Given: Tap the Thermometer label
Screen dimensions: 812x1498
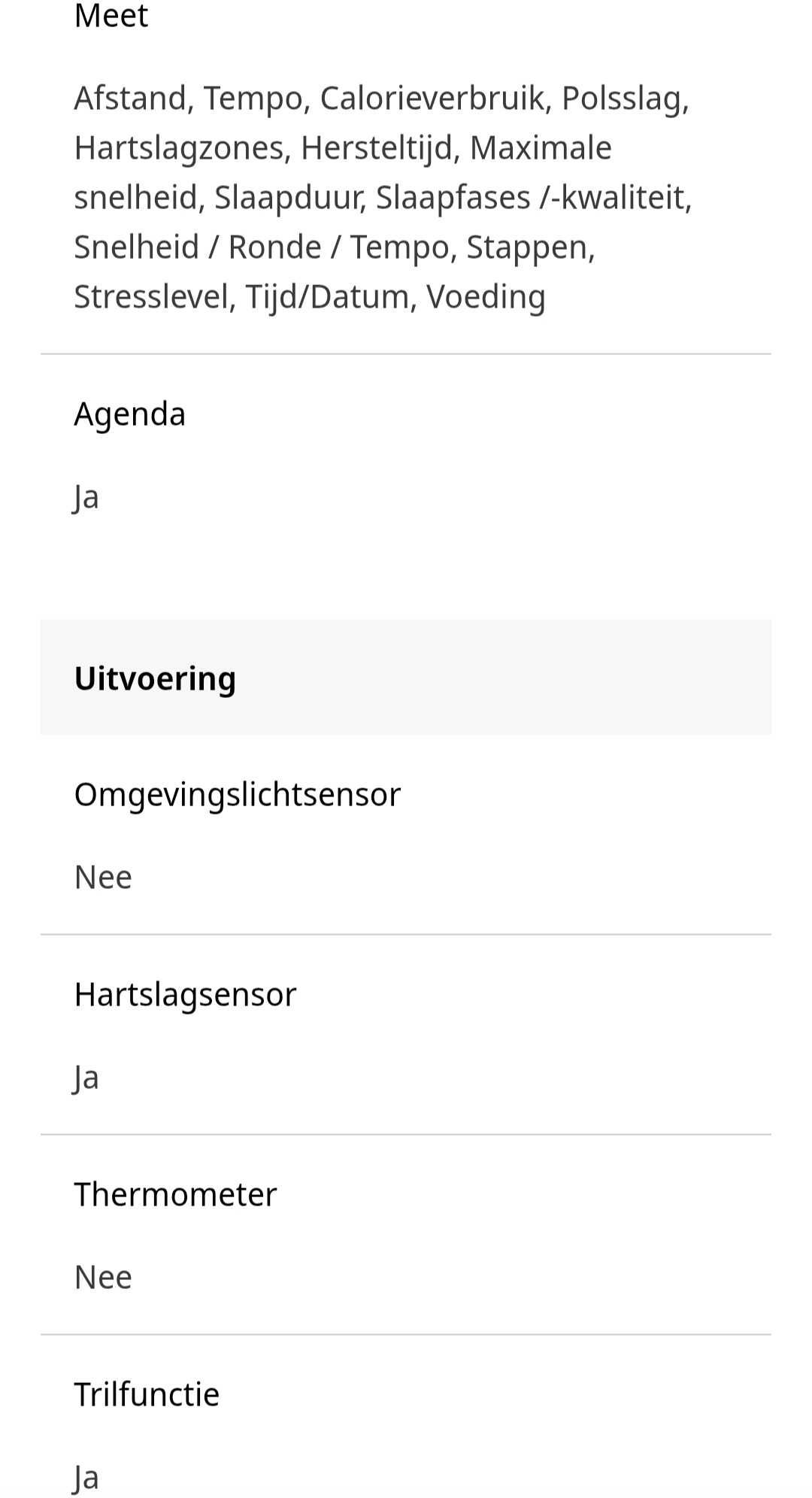Looking at the screenshot, I should click(x=175, y=1194).
